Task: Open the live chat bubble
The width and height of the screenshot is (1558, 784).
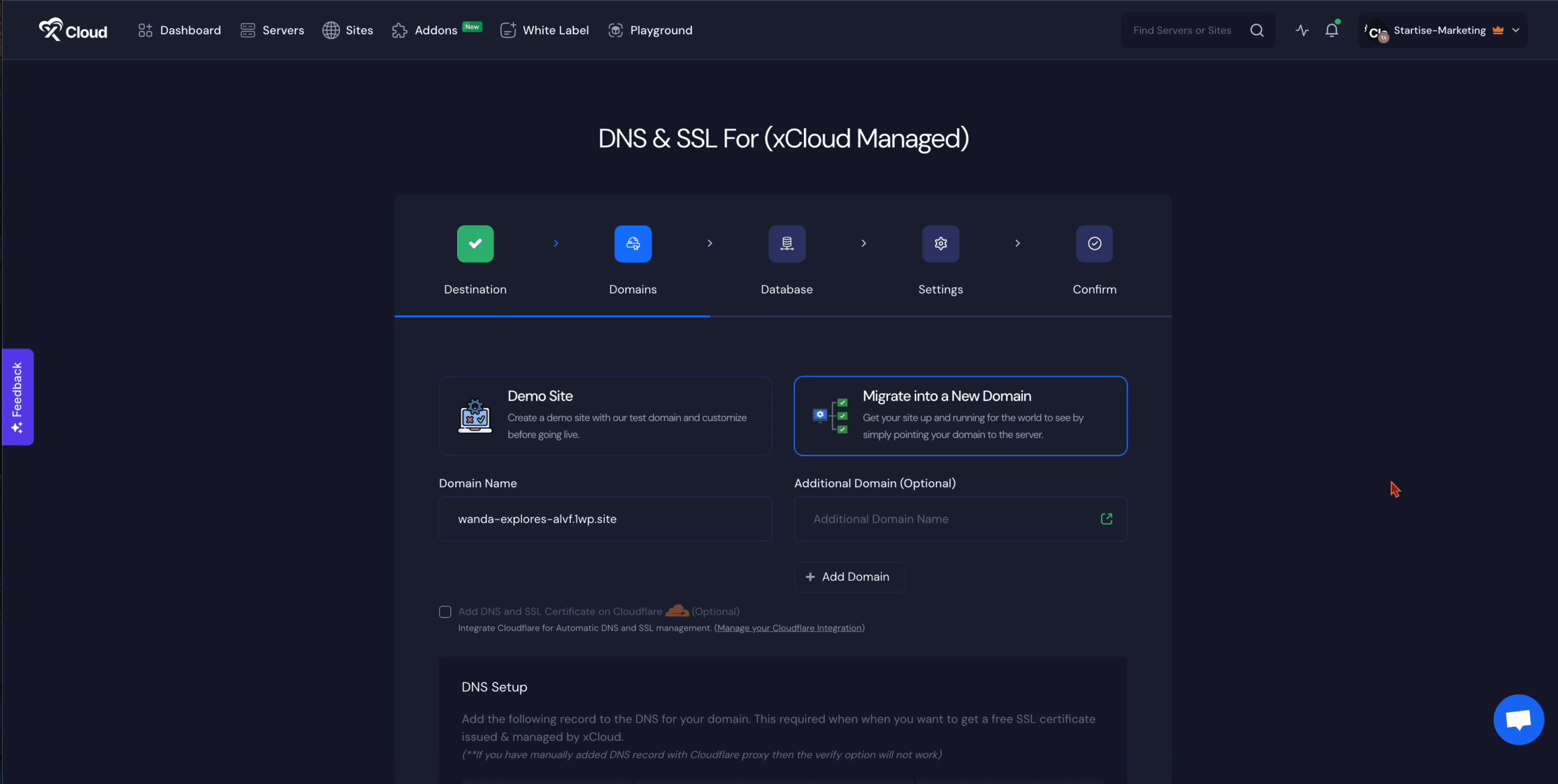Action: coord(1518,720)
